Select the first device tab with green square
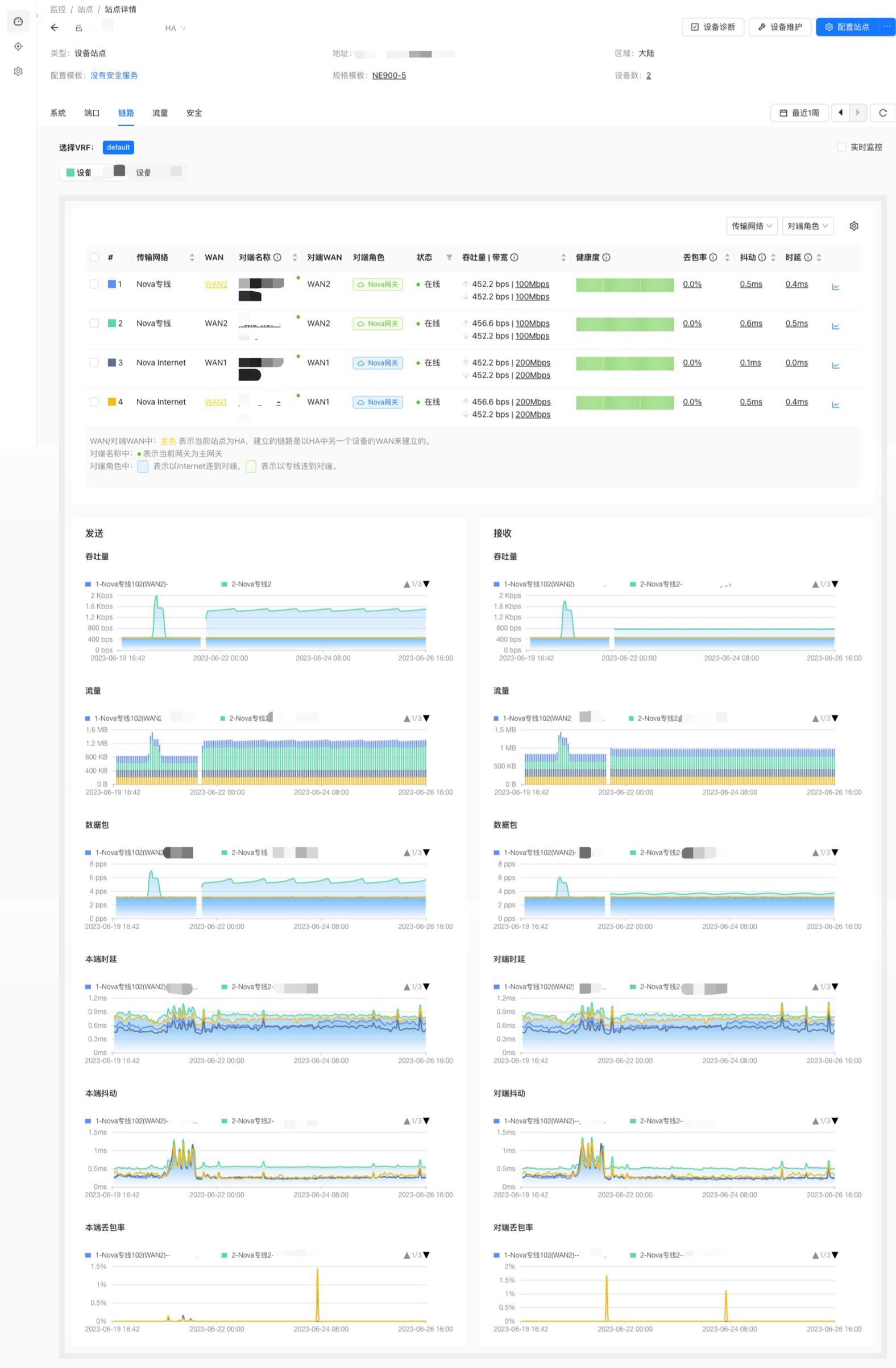Image resolution: width=896 pixels, height=1368 pixels. [x=94, y=172]
